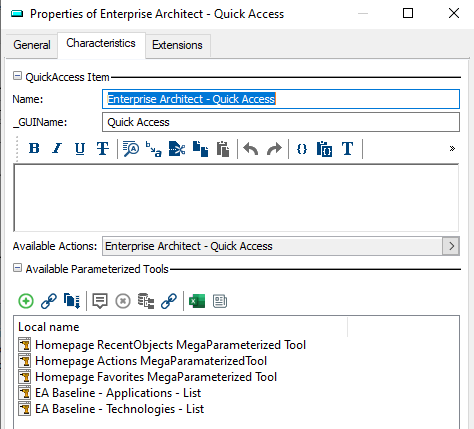474x429 pixels.
Task: Open properties via the speech-bubble icon
Action: pyautogui.click(x=100, y=301)
